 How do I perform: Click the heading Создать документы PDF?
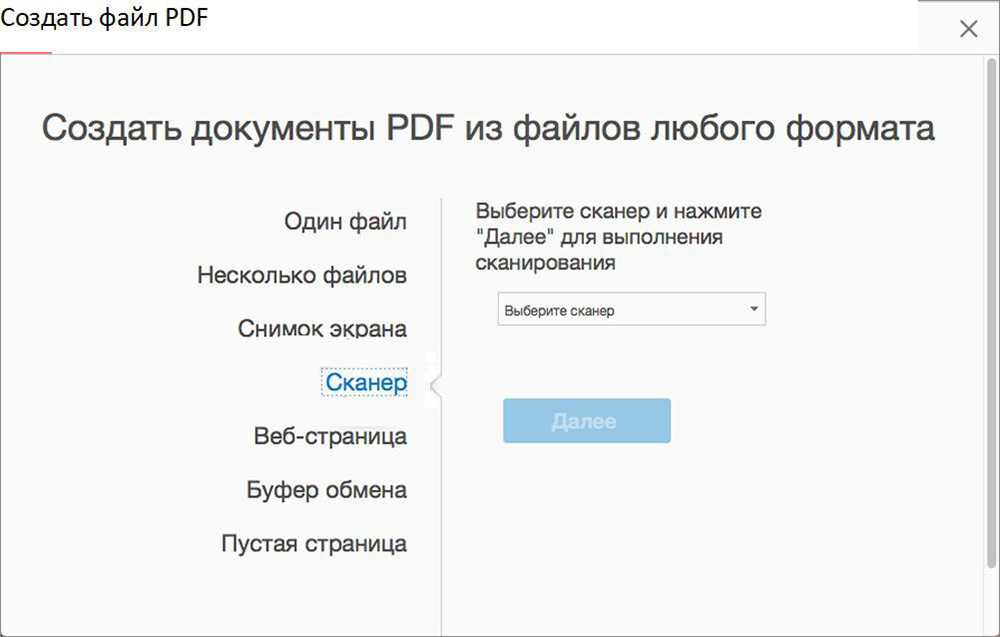click(x=488, y=129)
